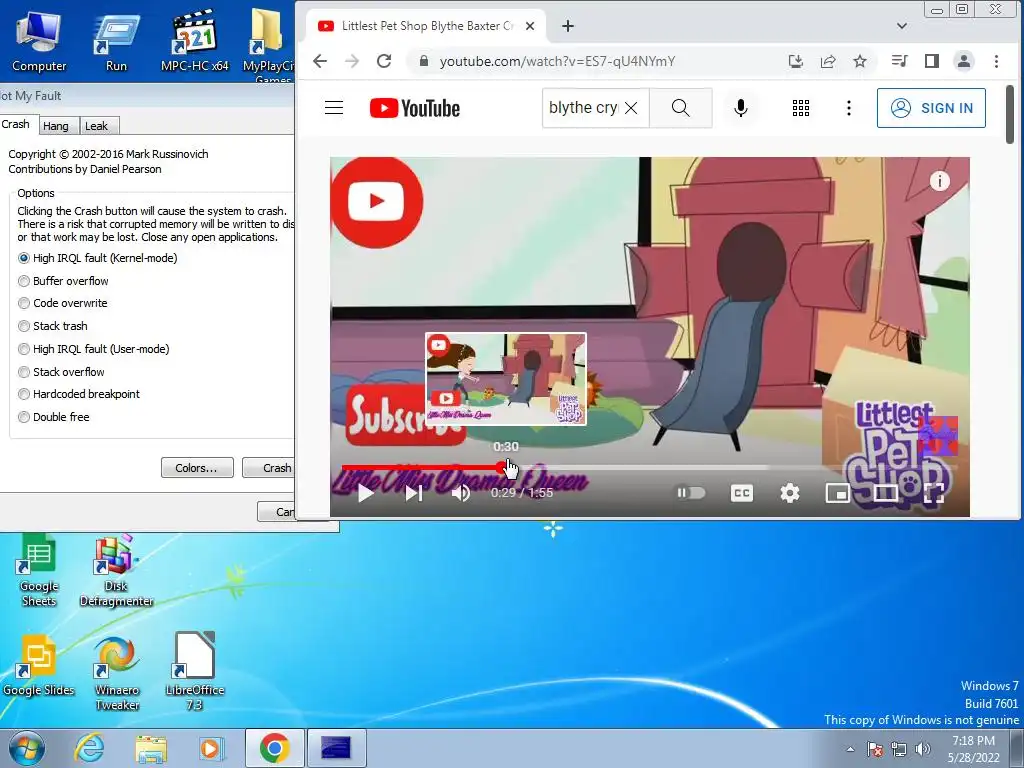This screenshot has width=1024, height=768.
Task: Open Google Sheets desktop shortcut
Action: tap(39, 569)
